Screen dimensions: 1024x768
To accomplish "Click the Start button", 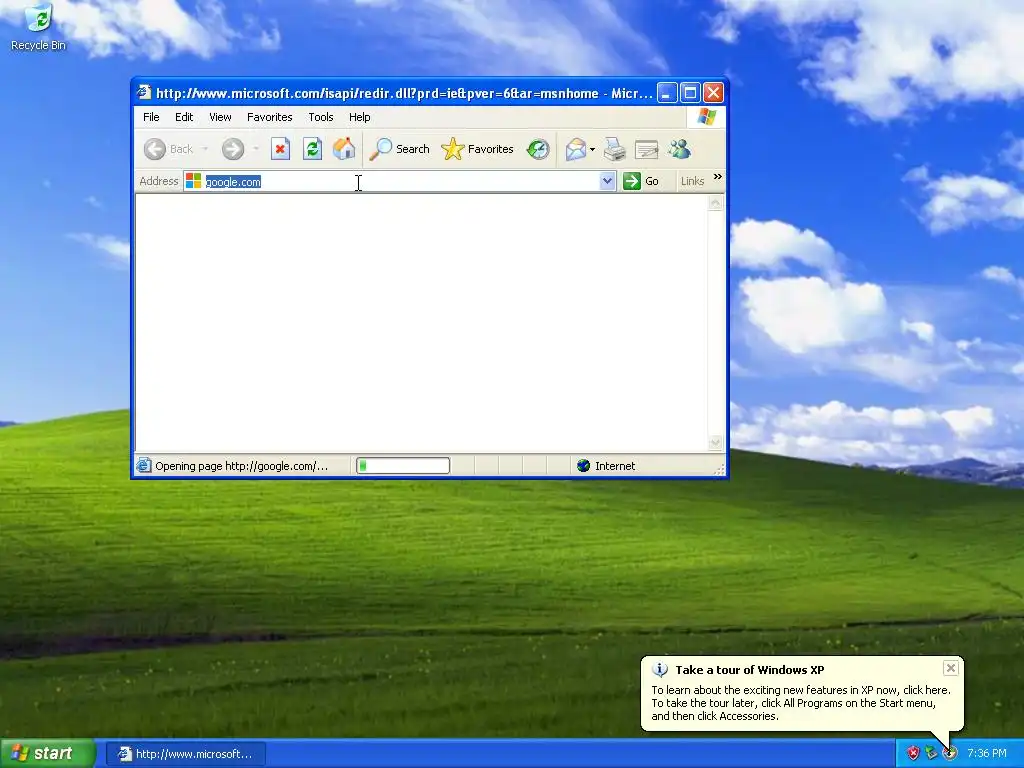I will [x=47, y=753].
